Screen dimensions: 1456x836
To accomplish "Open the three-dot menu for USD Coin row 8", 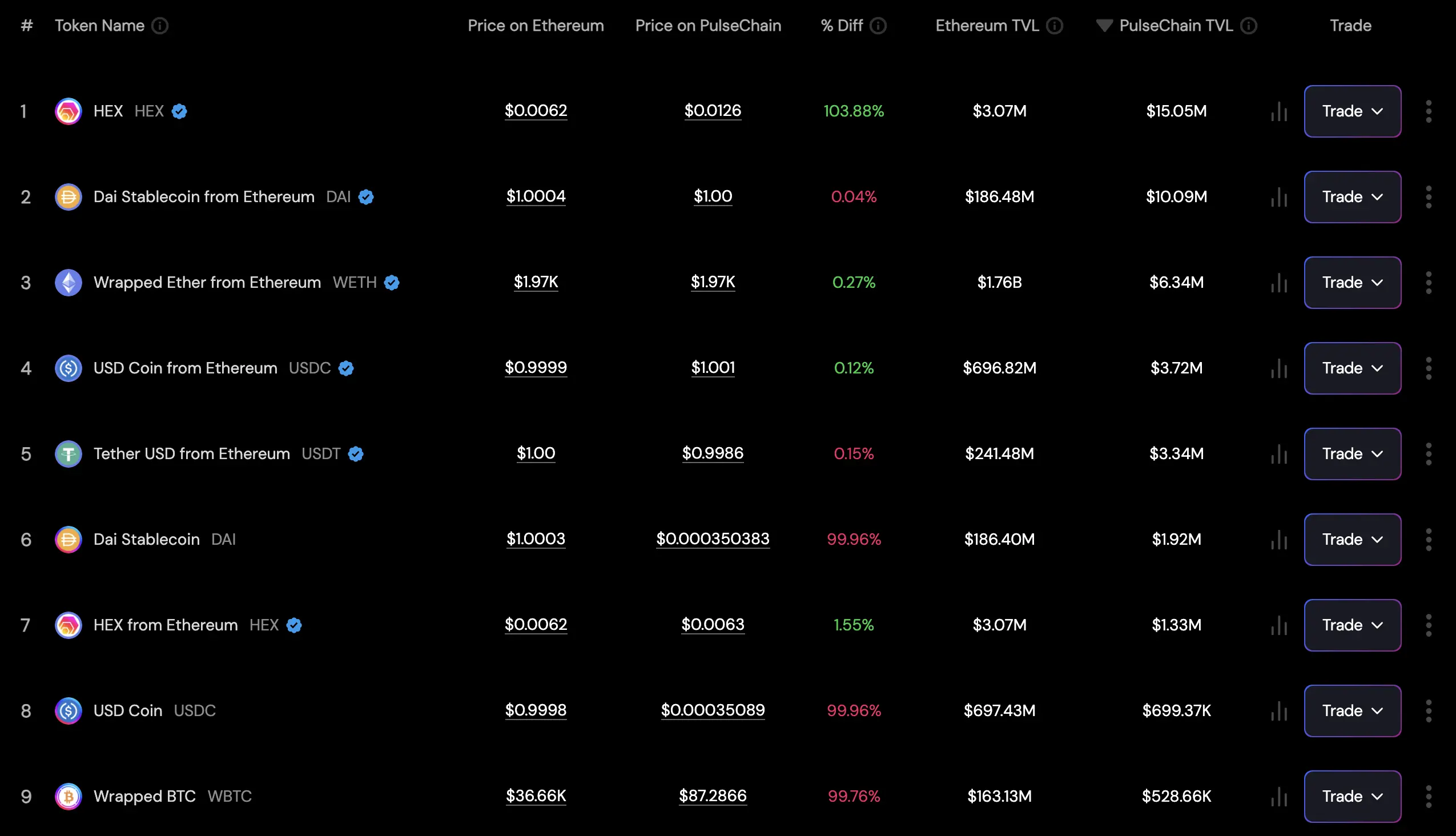I will pos(1429,711).
